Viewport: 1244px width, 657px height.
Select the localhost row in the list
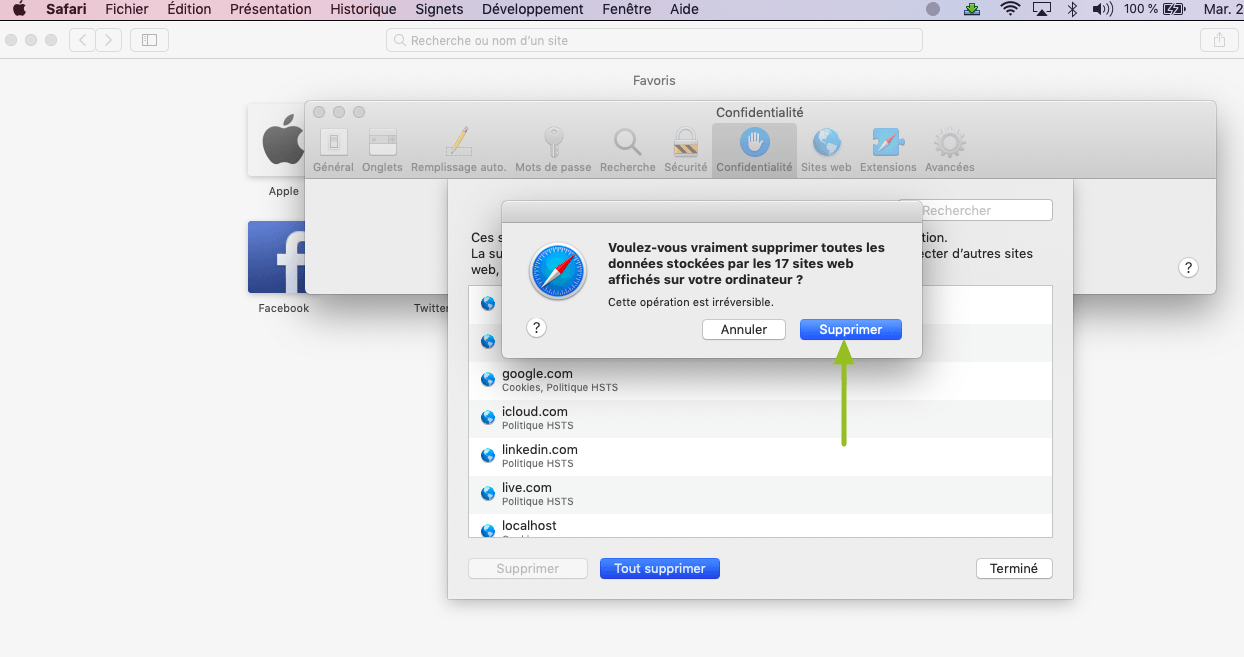760,526
